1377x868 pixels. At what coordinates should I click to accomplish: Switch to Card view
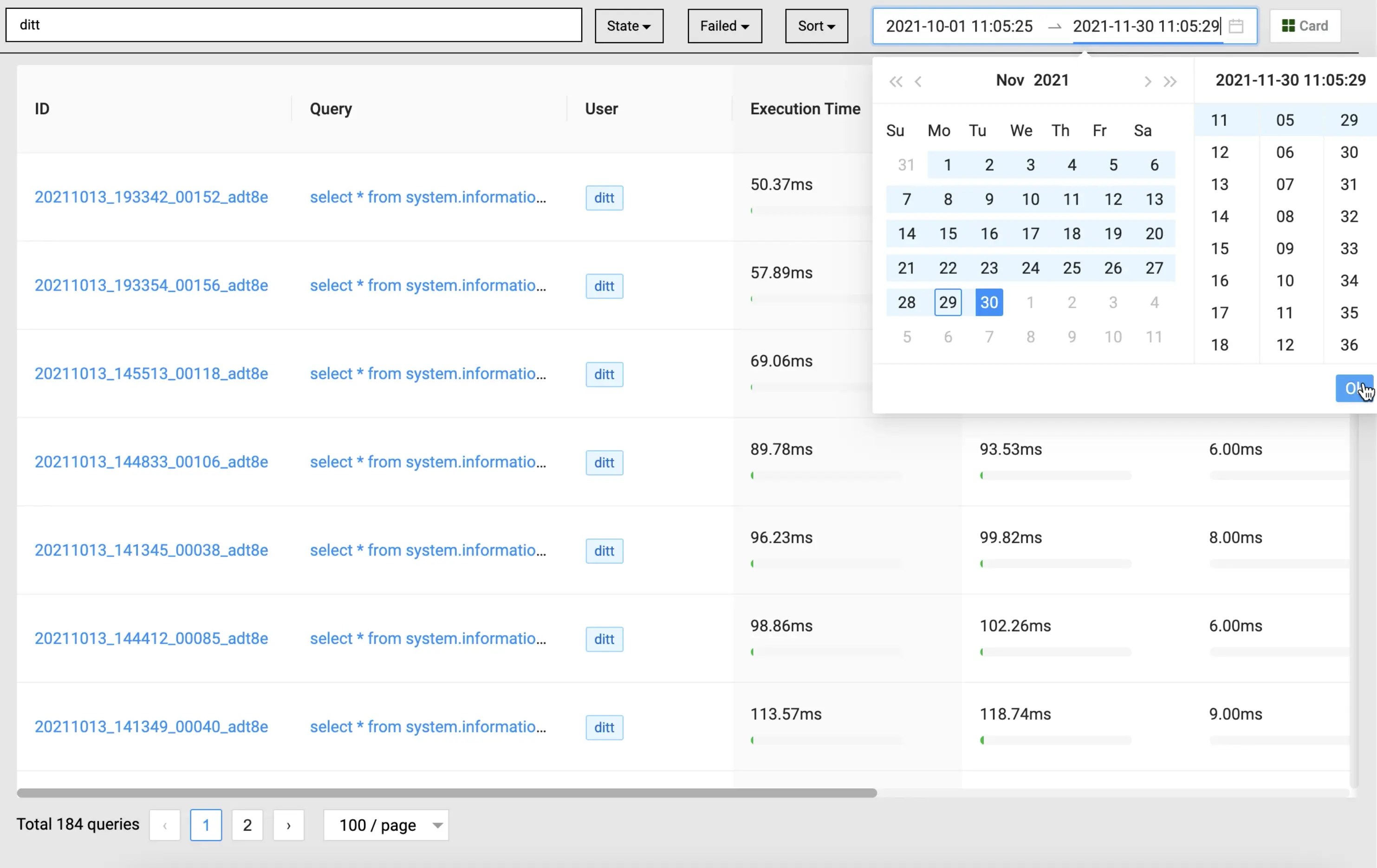[1305, 26]
